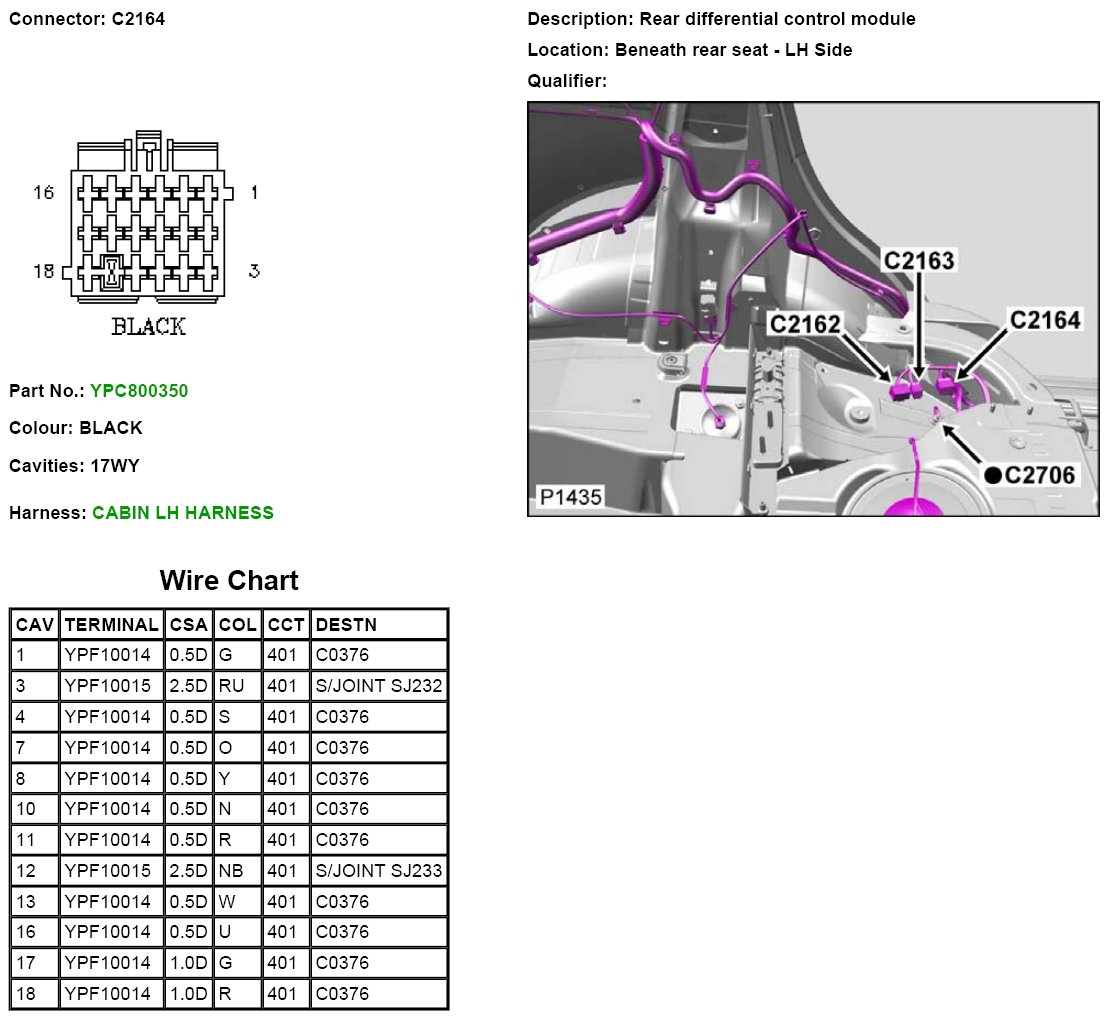Click the DESTN column header
Image resolution: width=1109 pixels, height=1018 pixels.
(x=346, y=625)
